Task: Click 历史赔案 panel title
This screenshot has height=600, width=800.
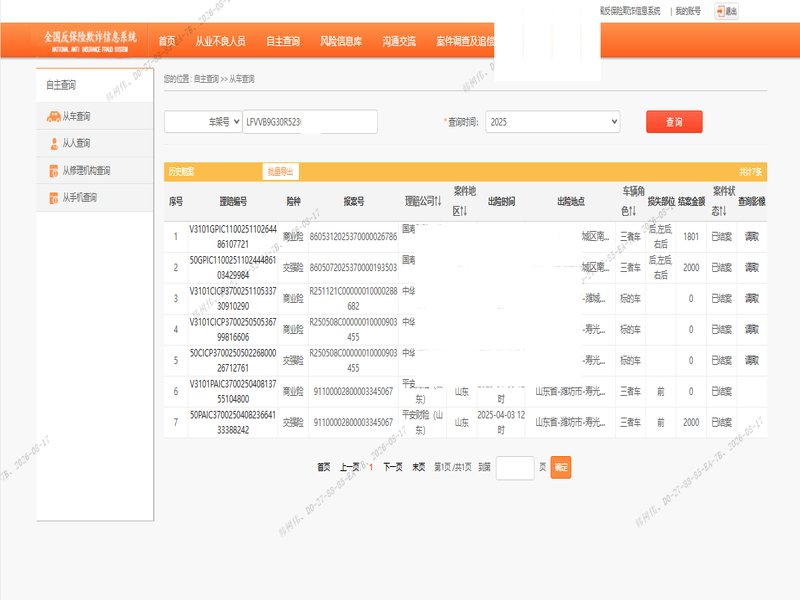Action: 182,172
